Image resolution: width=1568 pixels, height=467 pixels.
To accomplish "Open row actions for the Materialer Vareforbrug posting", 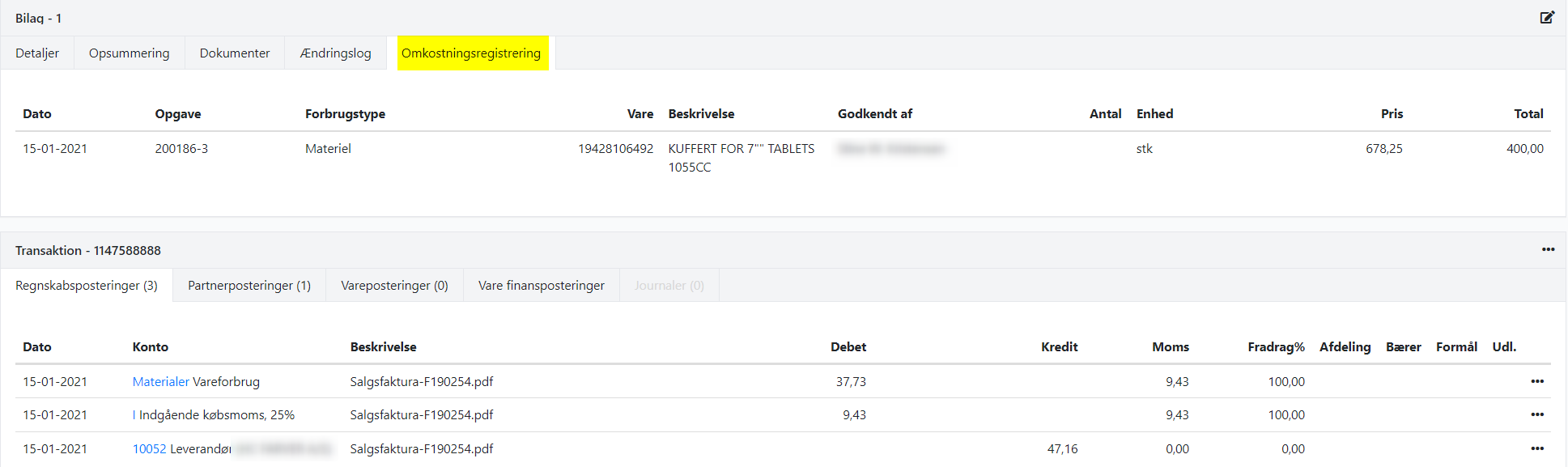I will coord(1536,381).
